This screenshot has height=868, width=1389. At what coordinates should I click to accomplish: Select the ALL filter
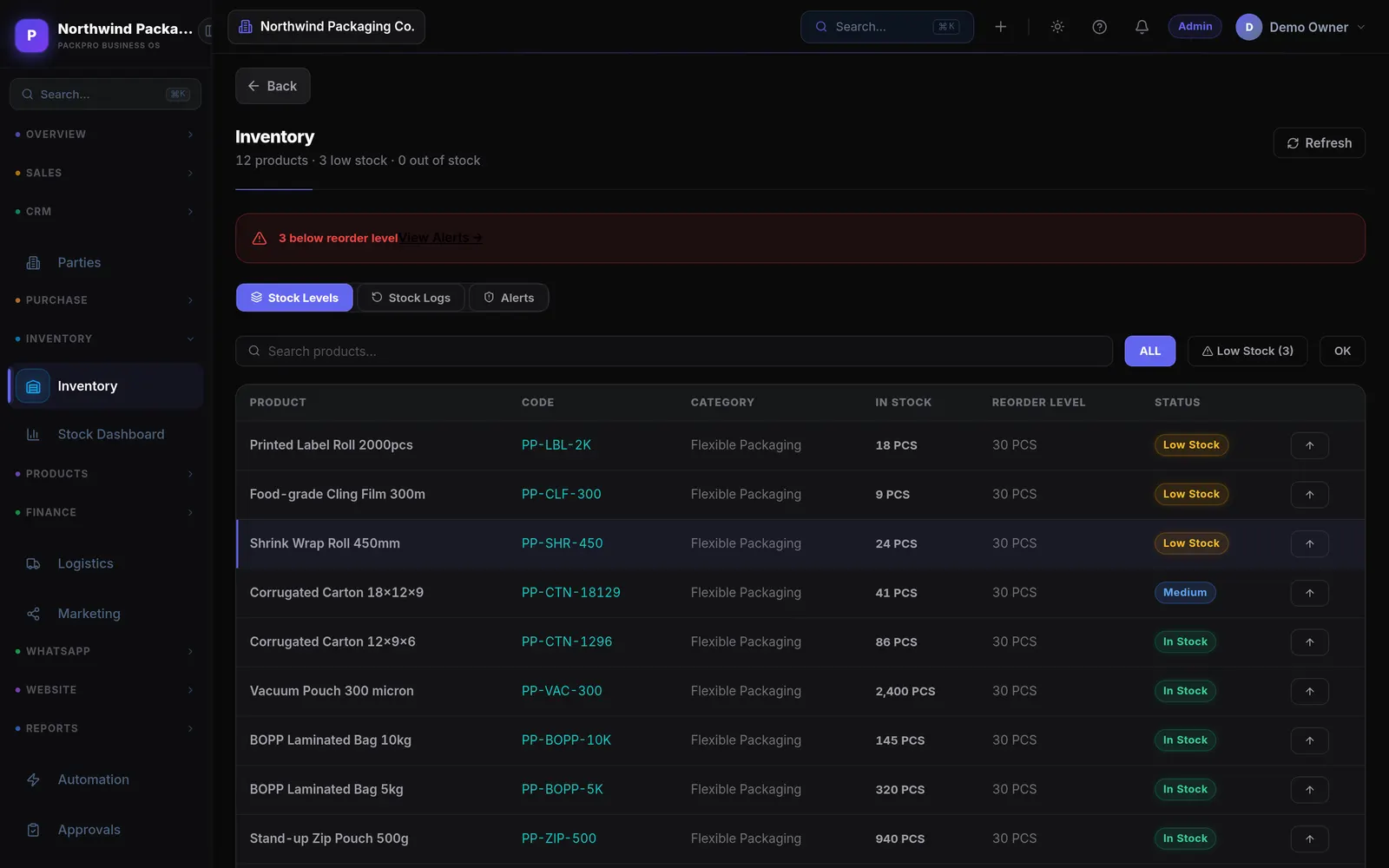(1149, 351)
